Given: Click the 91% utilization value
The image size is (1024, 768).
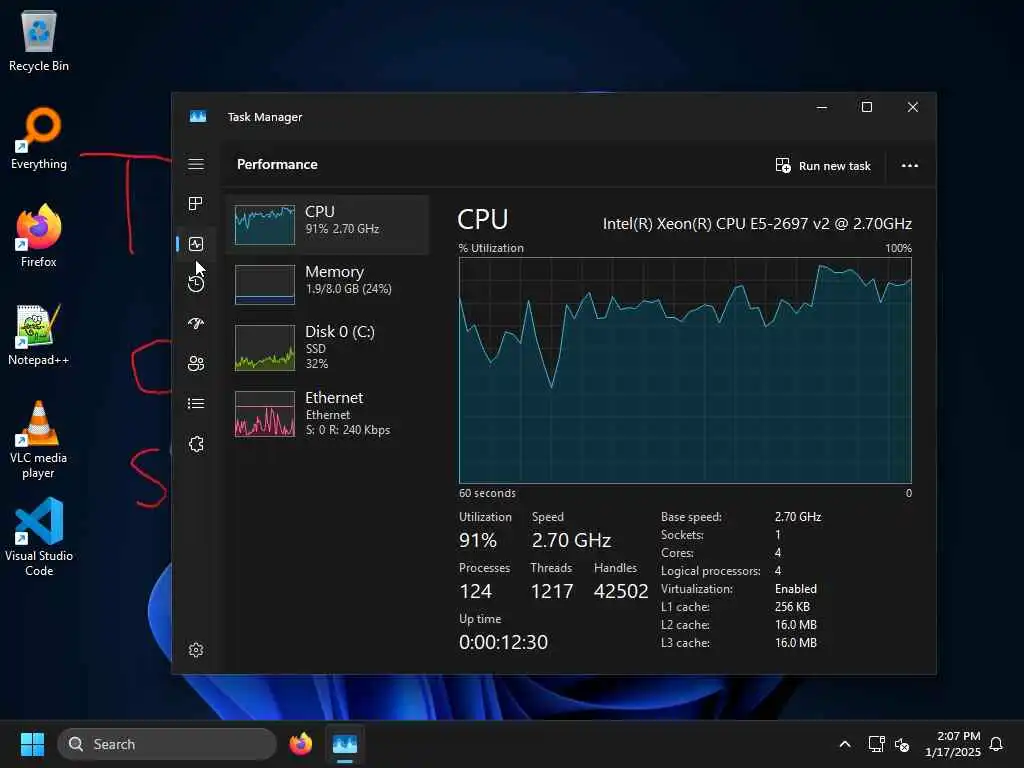Looking at the screenshot, I should tap(478, 540).
